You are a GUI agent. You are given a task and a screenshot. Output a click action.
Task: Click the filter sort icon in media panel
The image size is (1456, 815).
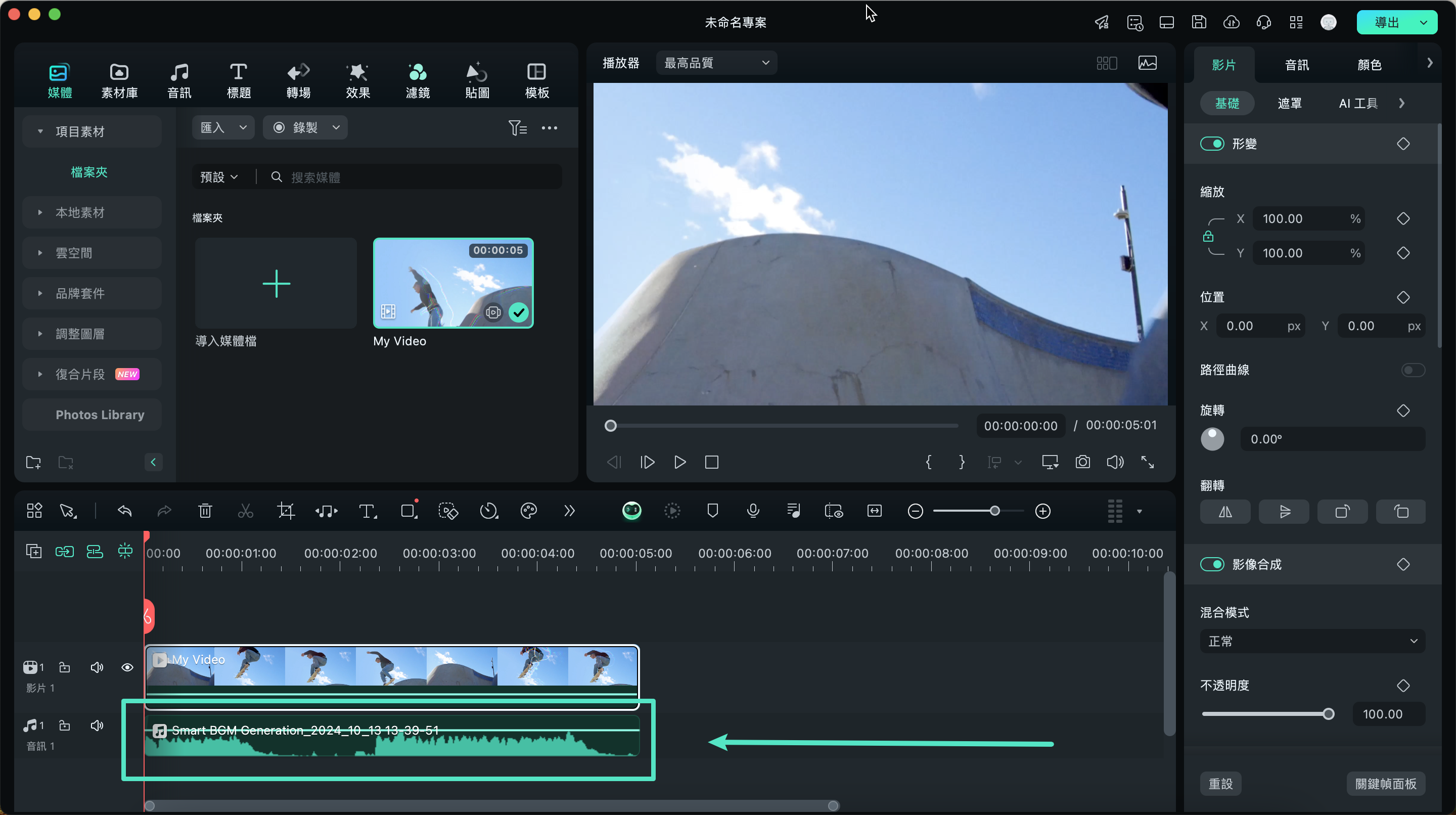point(517,128)
